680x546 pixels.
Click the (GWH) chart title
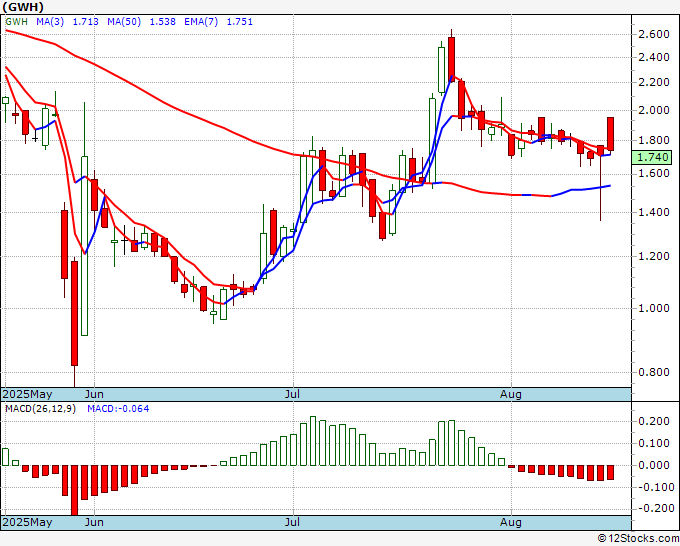point(23,7)
